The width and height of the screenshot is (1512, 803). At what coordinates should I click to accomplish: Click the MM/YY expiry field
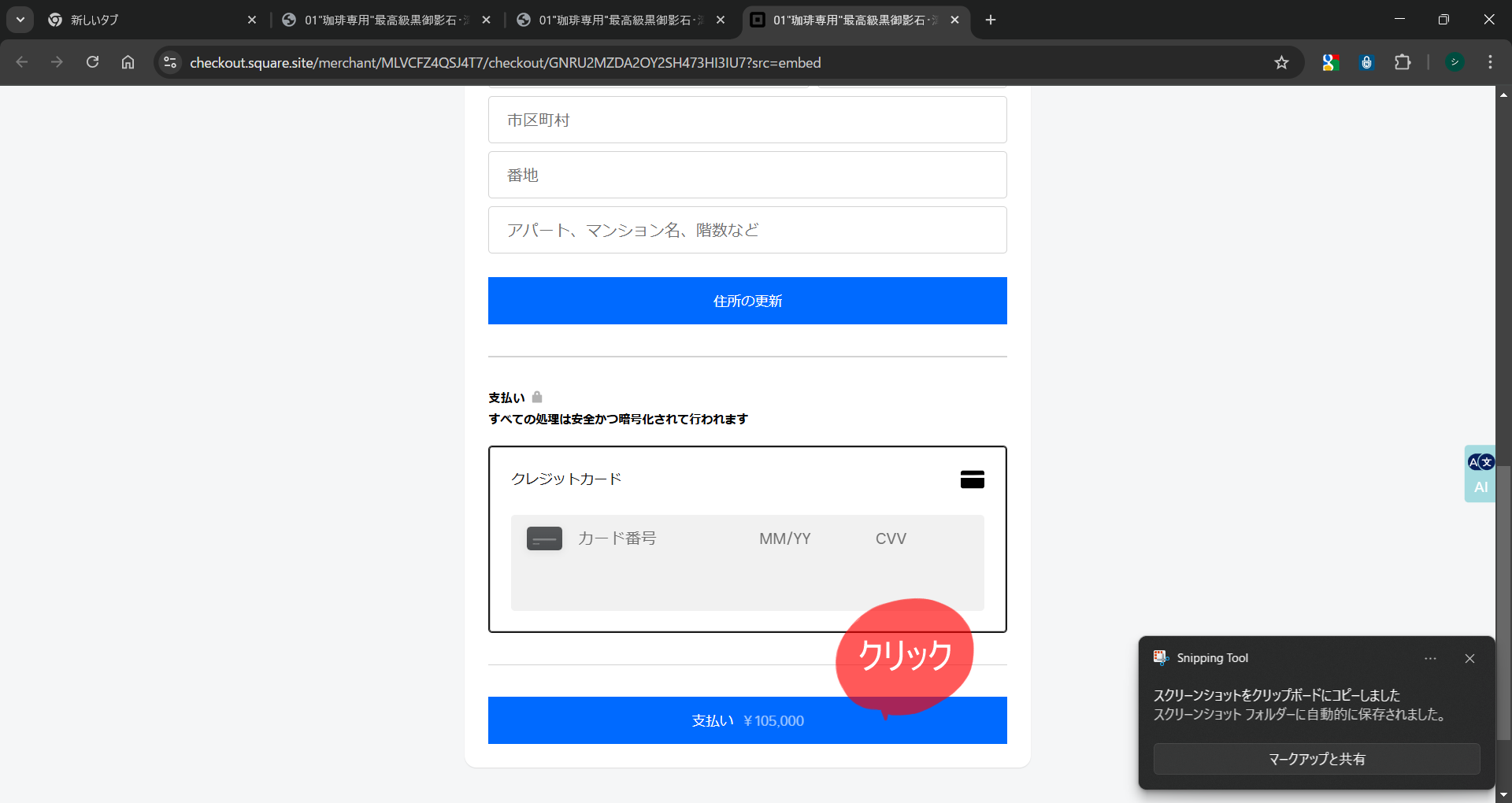click(x=785, y=538)
